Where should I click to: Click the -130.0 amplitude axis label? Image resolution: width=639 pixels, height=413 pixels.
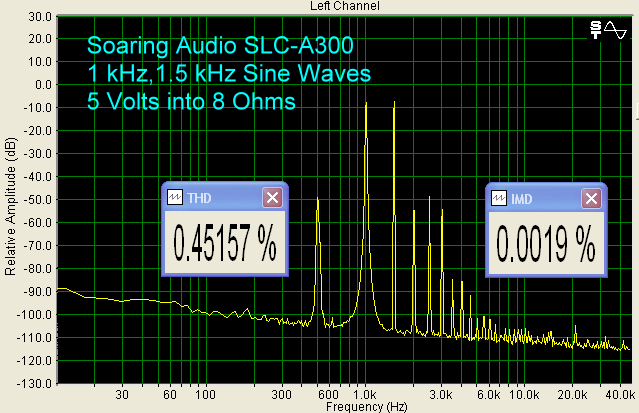click(35, 384)
